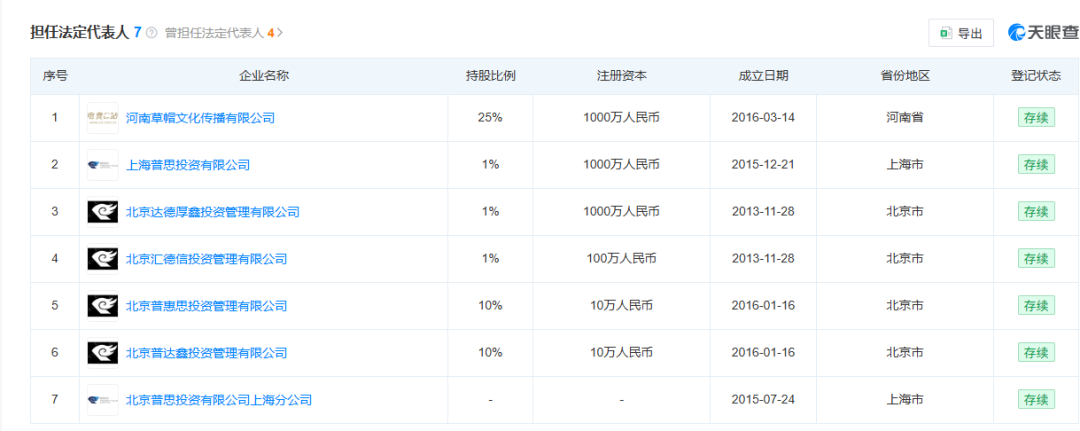Click the 北京达德厚鑫投资管理 black logo icon
The height and width of the screenshot is (431, 1080).
103,211
